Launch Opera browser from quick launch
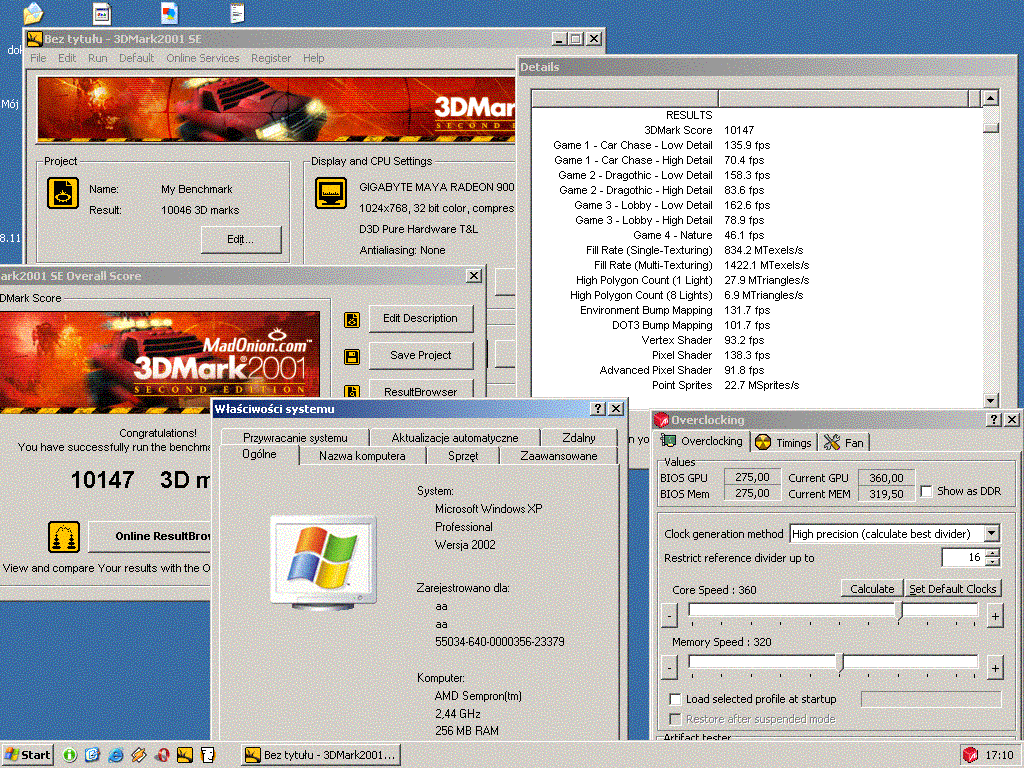 click(x=162, y=755)
